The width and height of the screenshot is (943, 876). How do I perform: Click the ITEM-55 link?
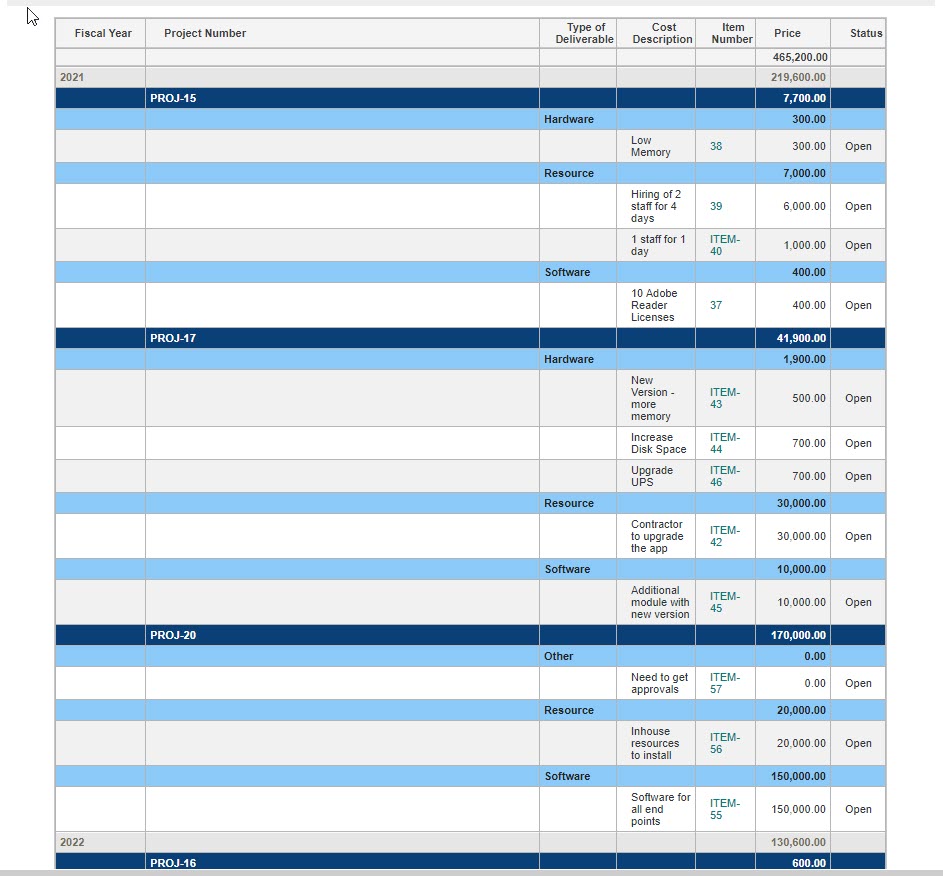coord(725,809)
